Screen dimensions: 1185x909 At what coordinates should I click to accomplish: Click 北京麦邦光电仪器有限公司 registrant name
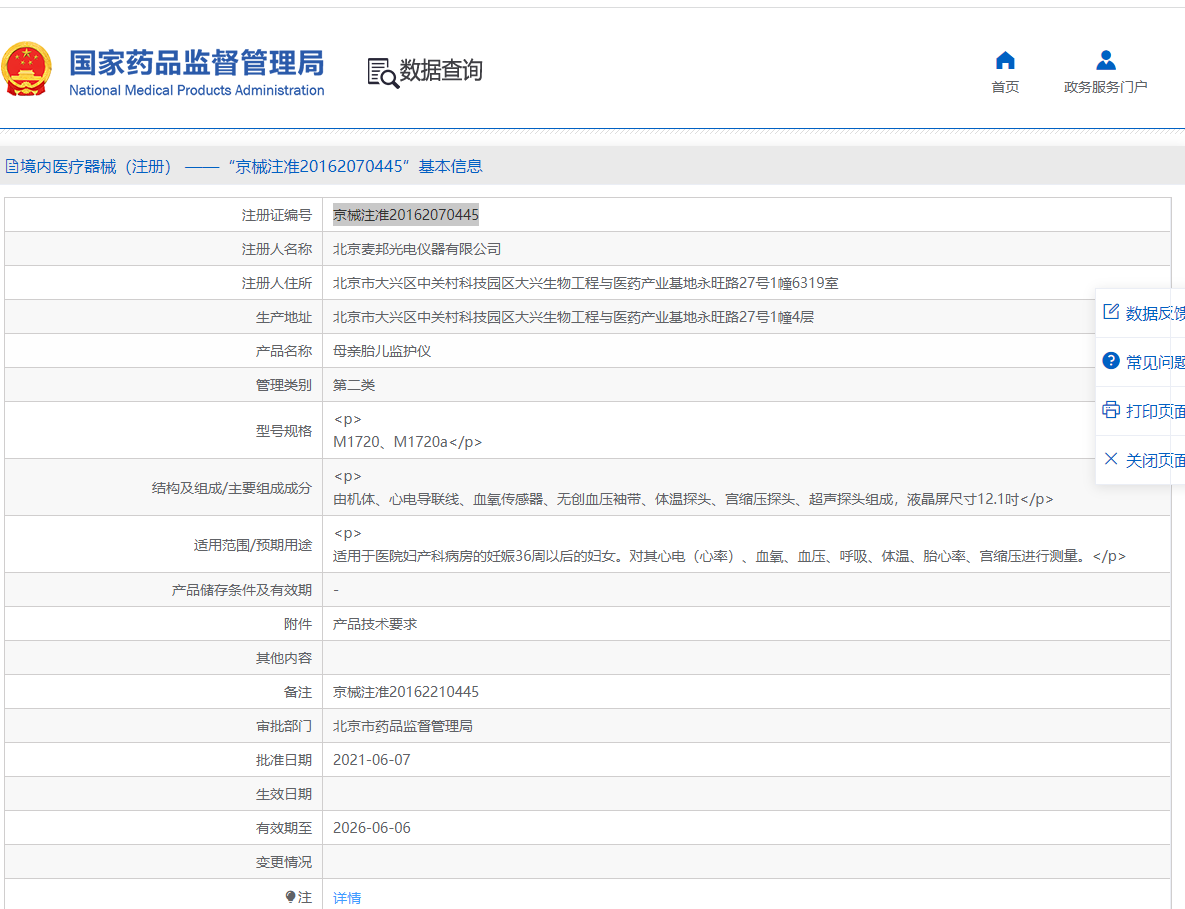(x=417, y=249)
